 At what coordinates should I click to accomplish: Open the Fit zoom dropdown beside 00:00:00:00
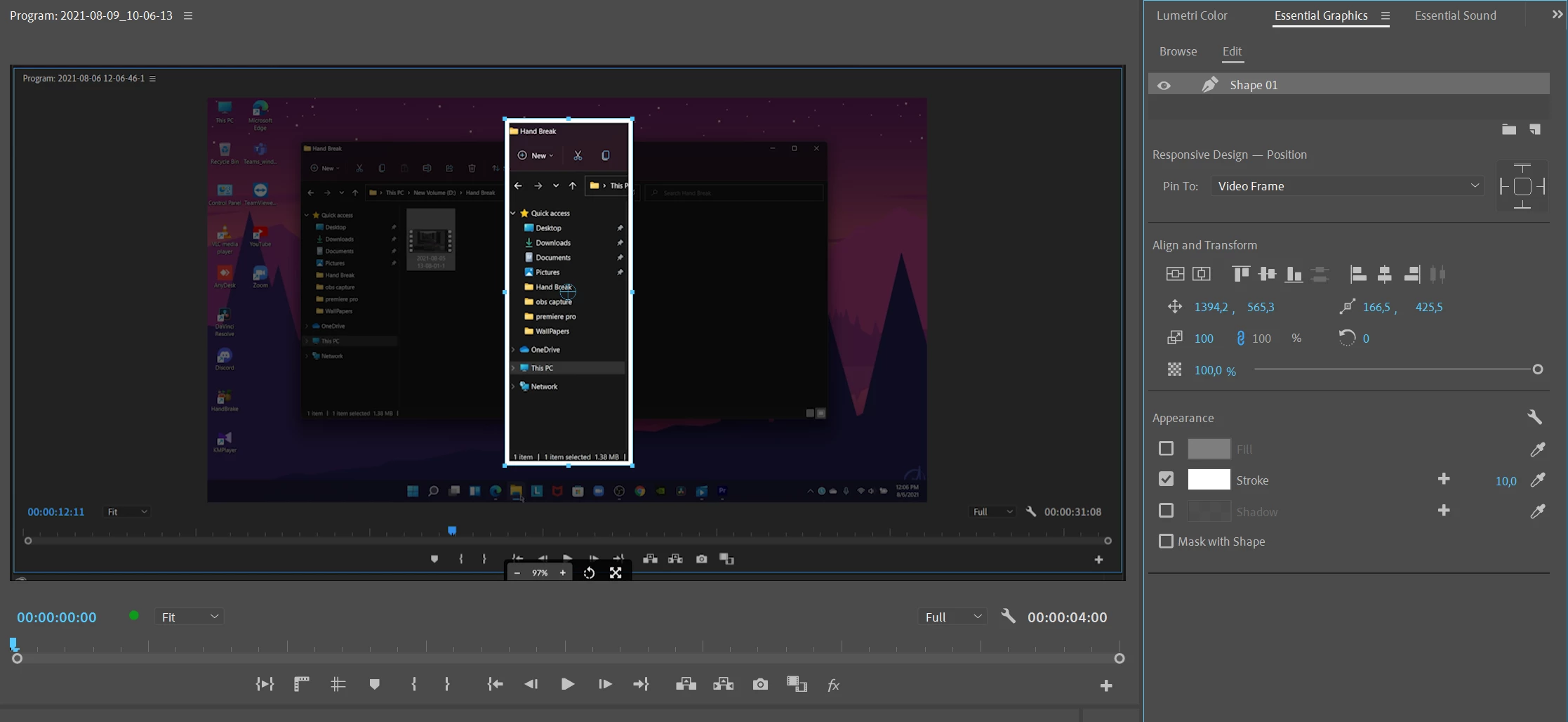click(190, 617)
